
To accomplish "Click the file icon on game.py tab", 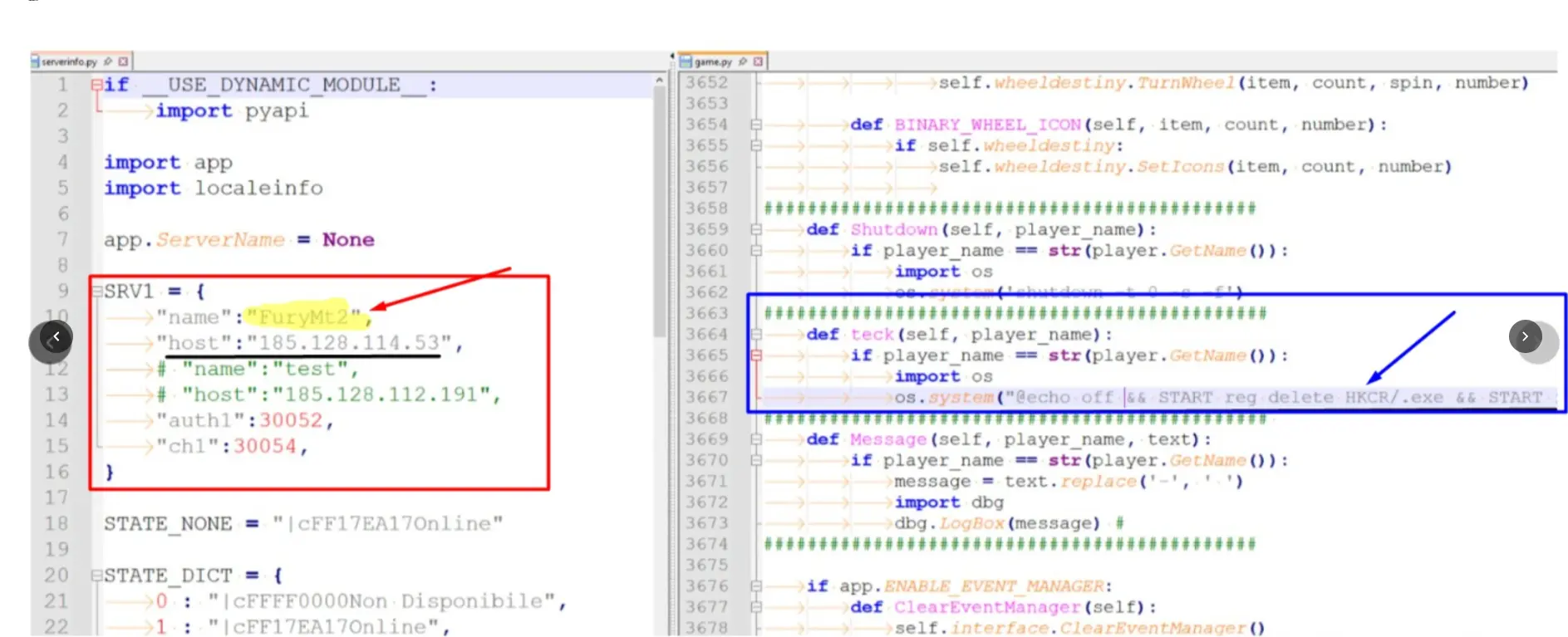I will (686, 61).
